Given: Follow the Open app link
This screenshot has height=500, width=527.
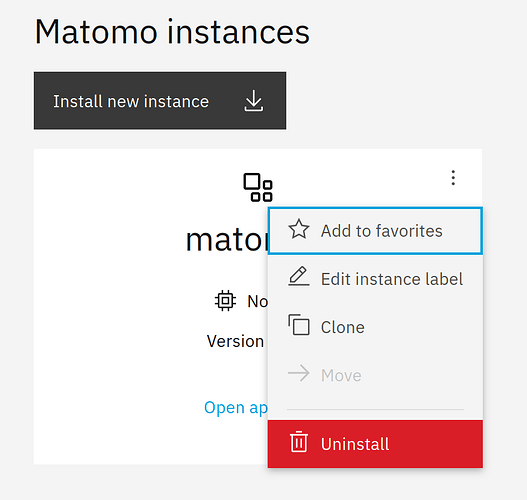Looking at the screenshot, I should (x=236, y=408).
